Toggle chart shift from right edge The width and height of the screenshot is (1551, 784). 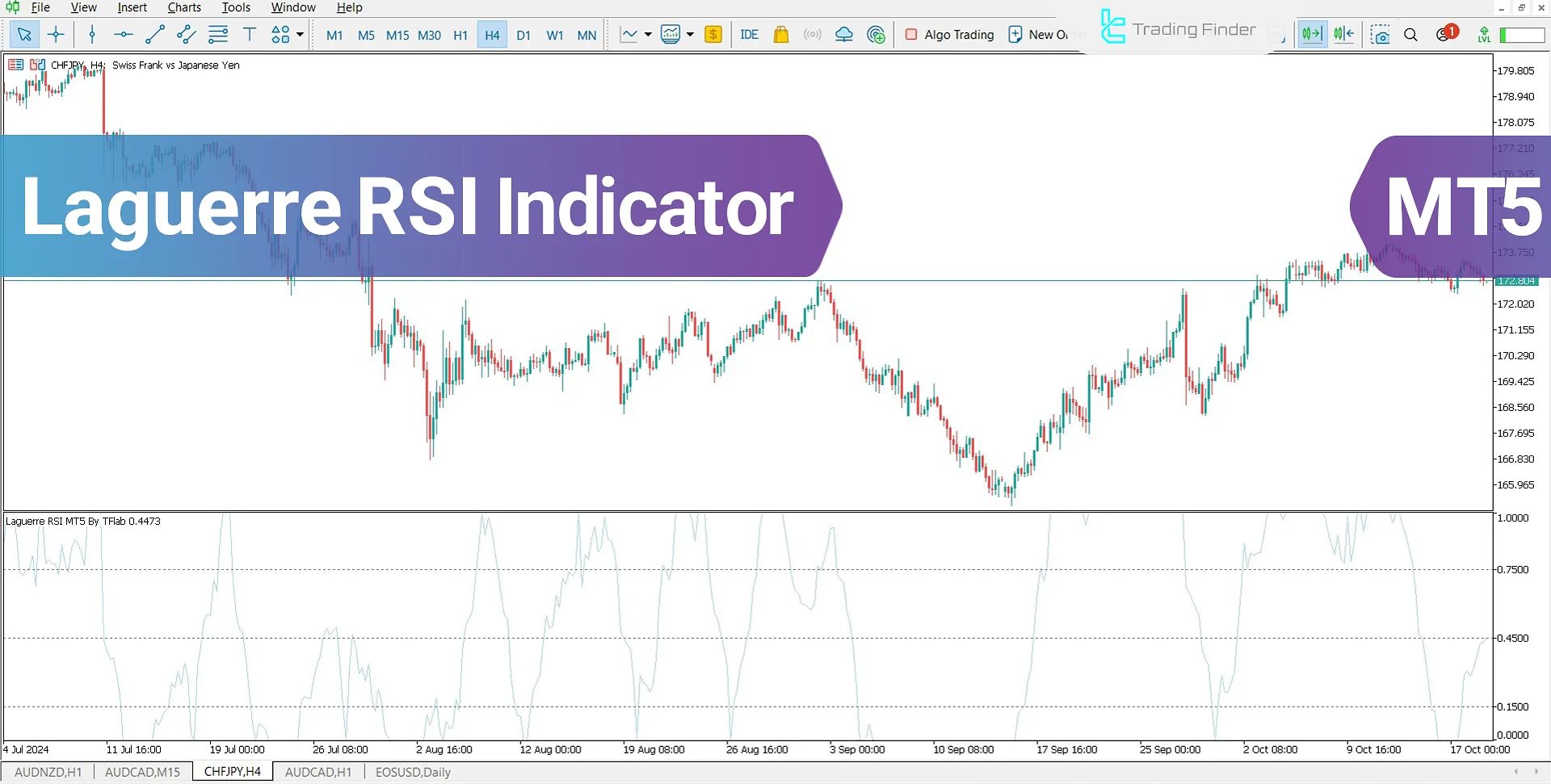click(1343, 35)
